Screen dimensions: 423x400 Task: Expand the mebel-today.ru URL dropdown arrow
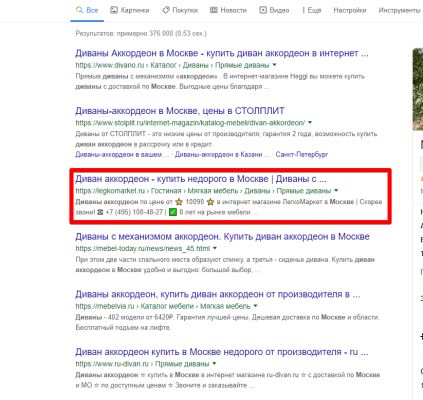coord(215,248)
